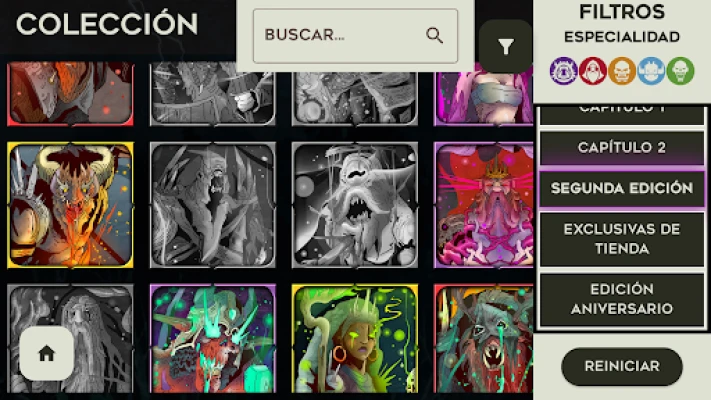This screenshot has width=711, height=400.
Task: Toggle the Edición Aniversario filter
Action: pos(622,299)
